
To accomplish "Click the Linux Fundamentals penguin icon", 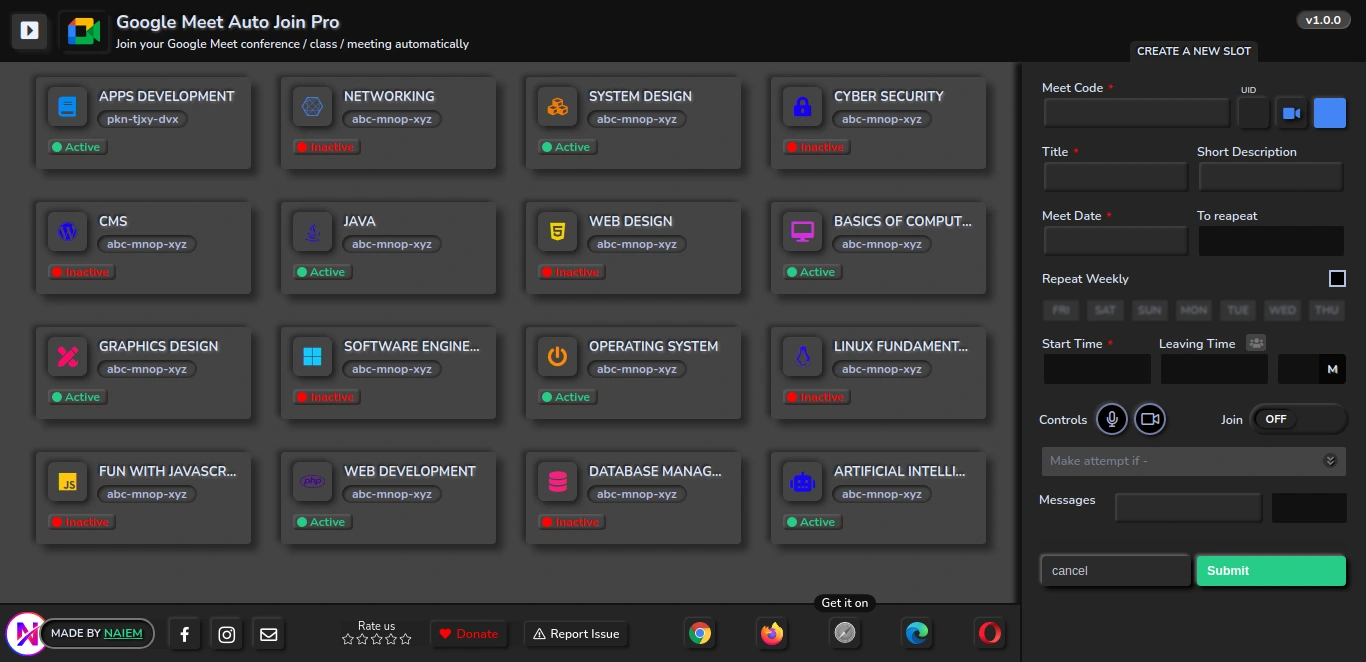I will tap(802, 357).
